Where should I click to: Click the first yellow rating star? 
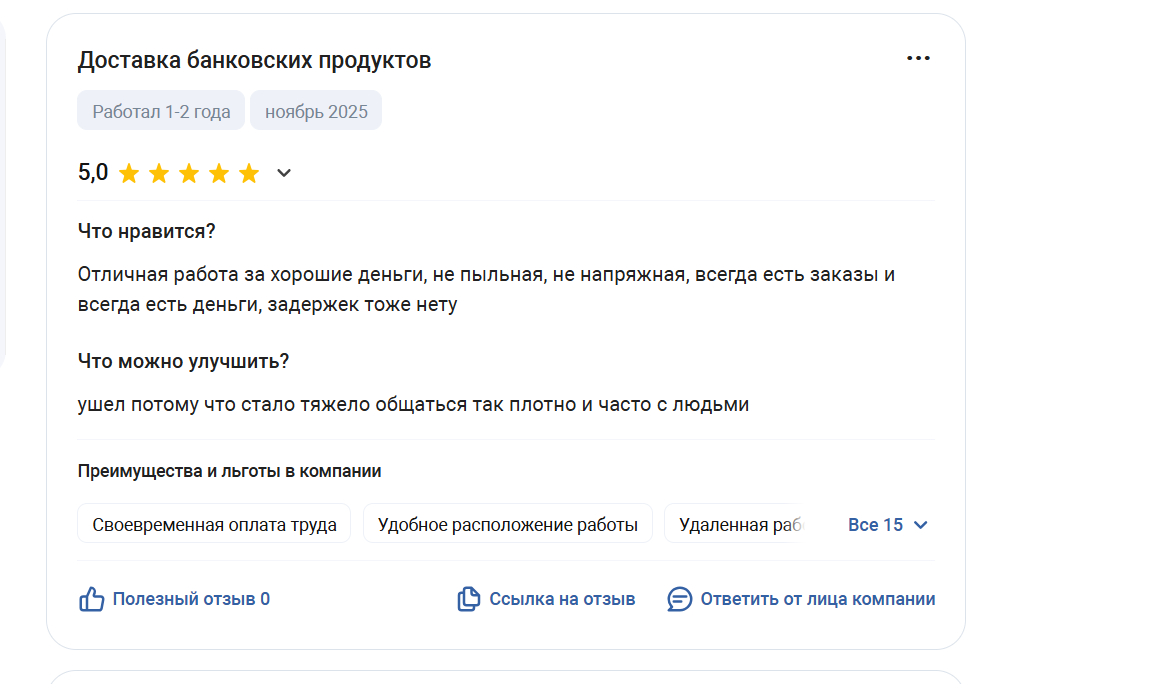tap(129, 174)
